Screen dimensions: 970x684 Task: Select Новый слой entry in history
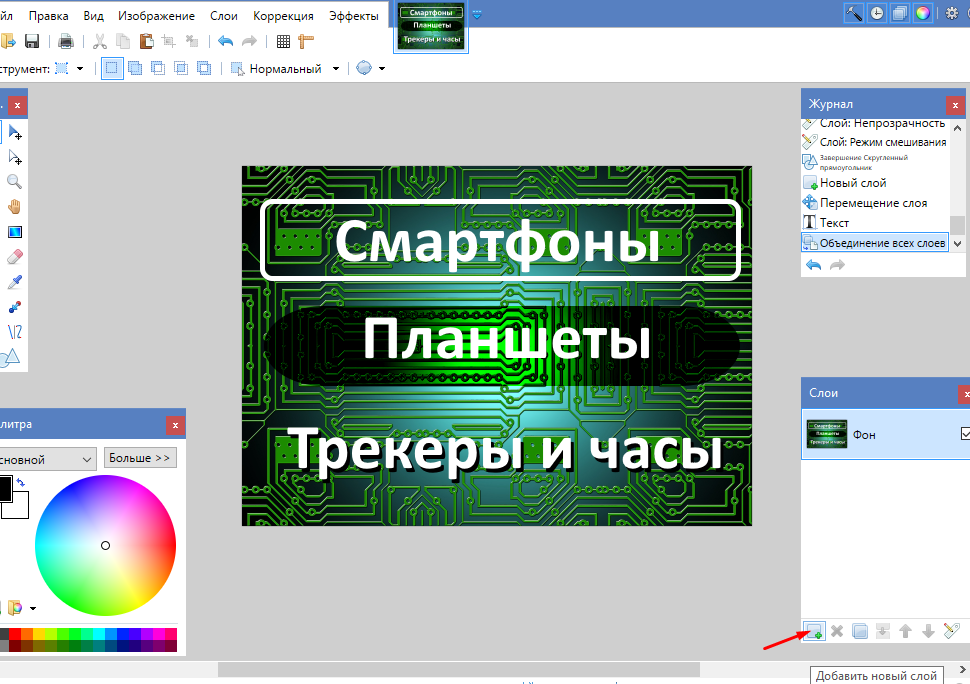click(x=852, y=183)
